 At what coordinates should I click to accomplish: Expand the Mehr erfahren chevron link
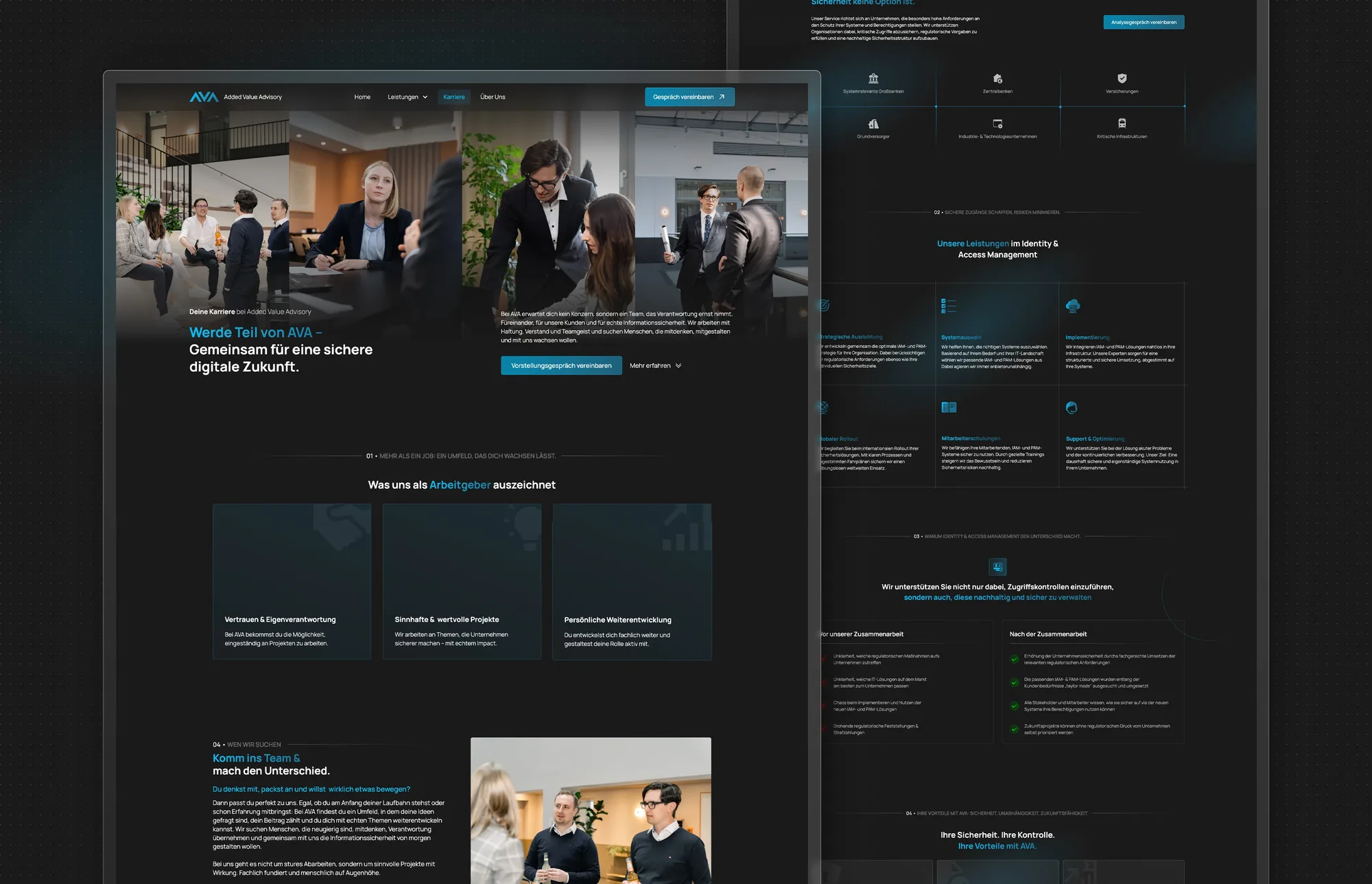click(x=655, y=366)
